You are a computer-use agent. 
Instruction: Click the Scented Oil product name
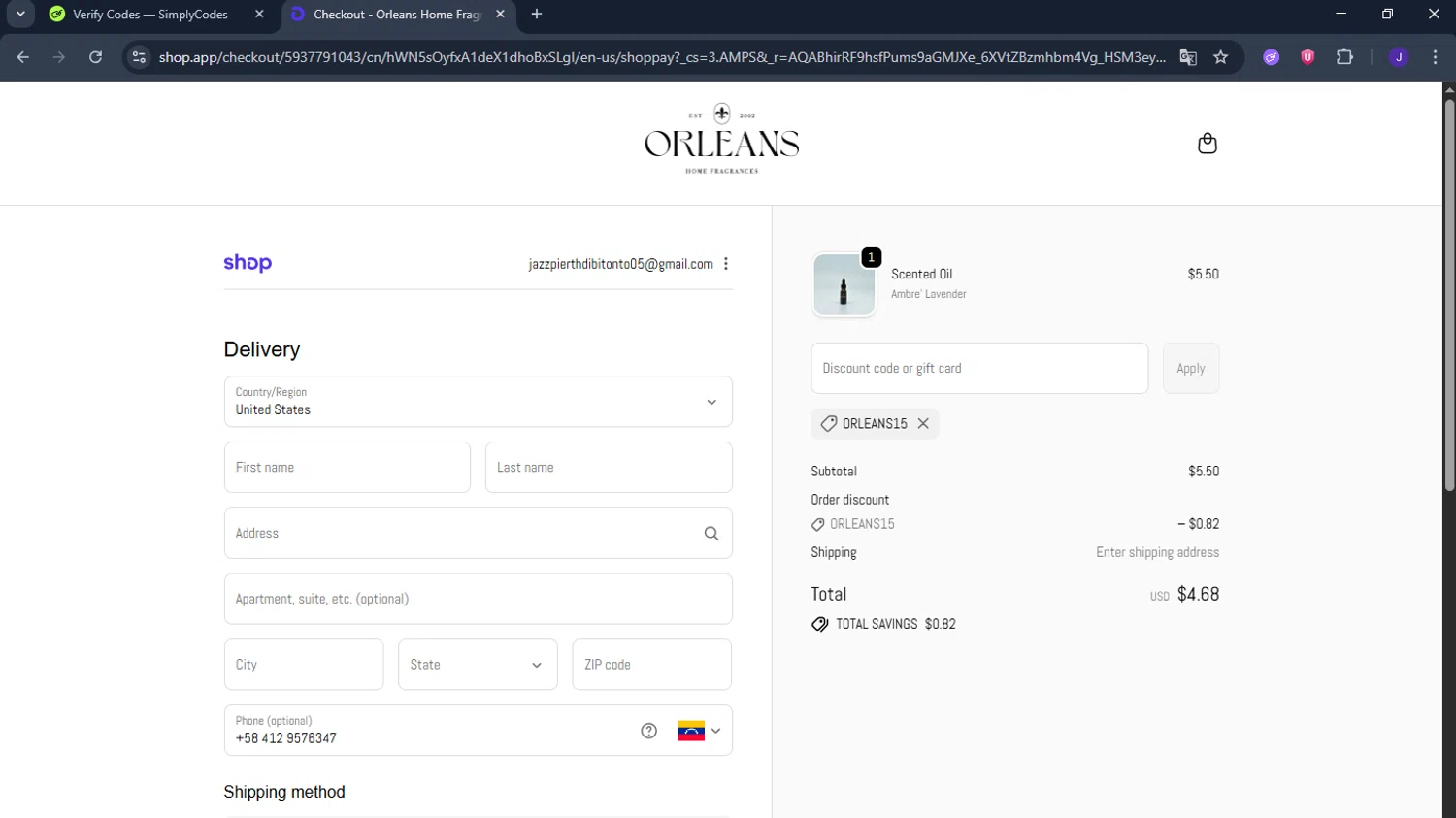[921, 275]
